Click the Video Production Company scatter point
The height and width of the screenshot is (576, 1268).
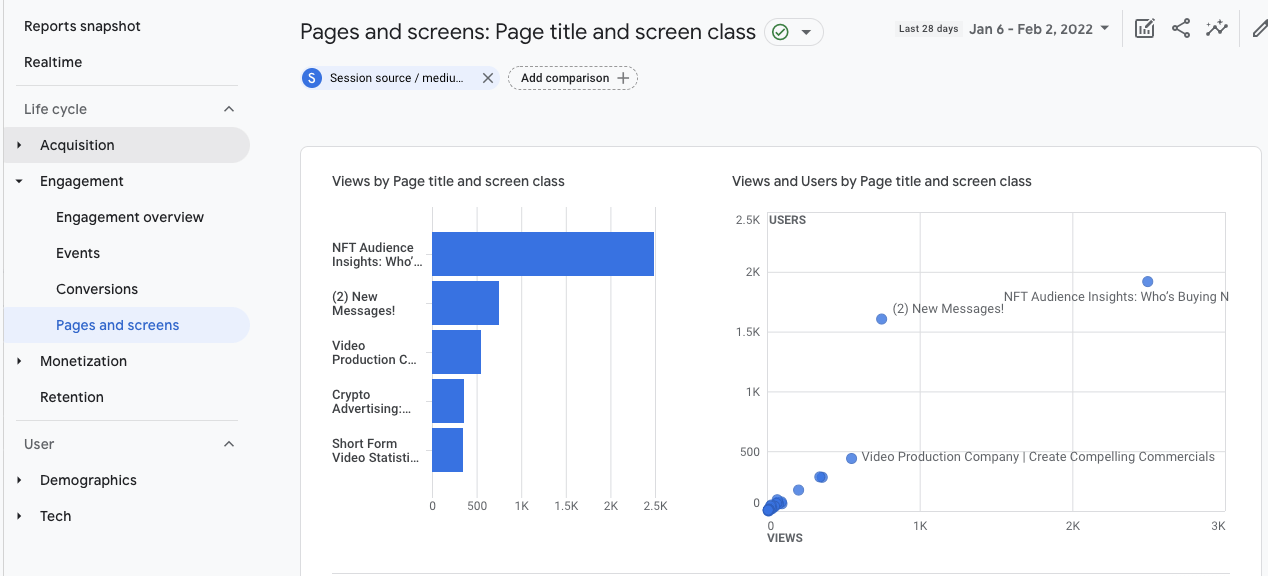[x=851, y=457]
